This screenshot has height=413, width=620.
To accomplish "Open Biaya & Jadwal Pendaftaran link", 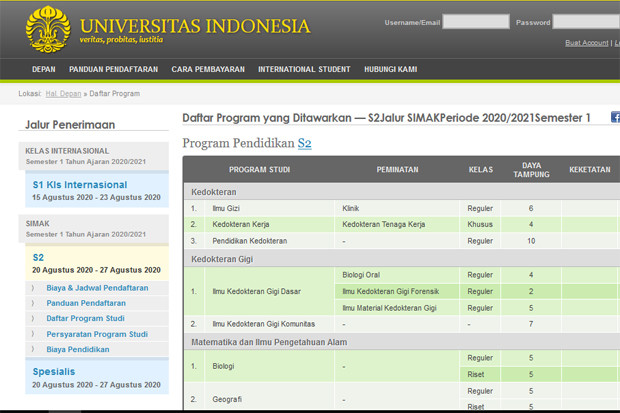I will click(97, 288).
